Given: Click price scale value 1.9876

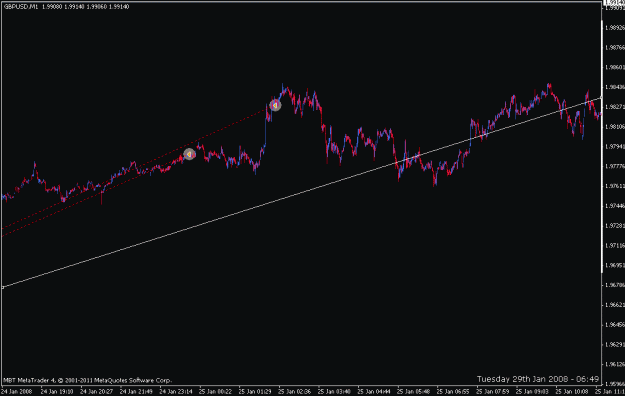Looking at the screenshot, I should [x=615, y=47].
